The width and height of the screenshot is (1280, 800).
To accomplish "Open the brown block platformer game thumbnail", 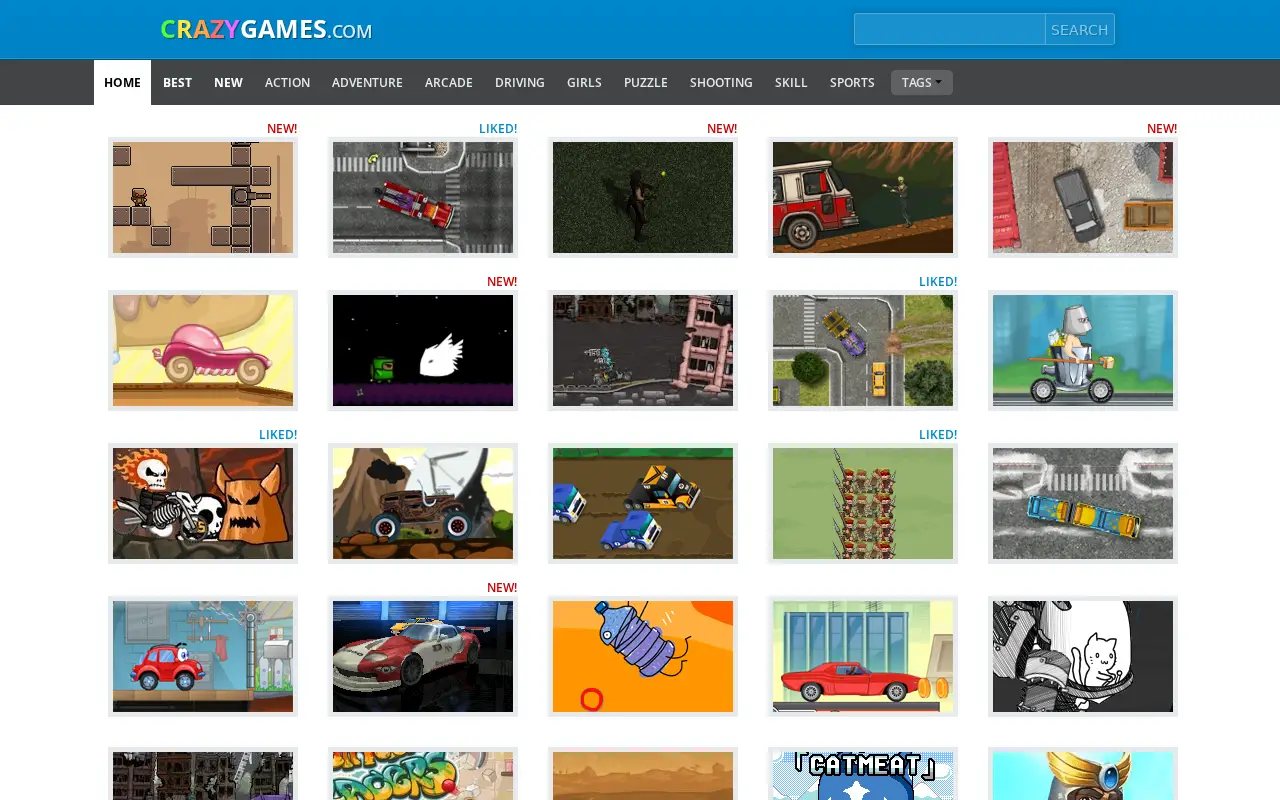I will pyautogui.click(x=203, y=197).
